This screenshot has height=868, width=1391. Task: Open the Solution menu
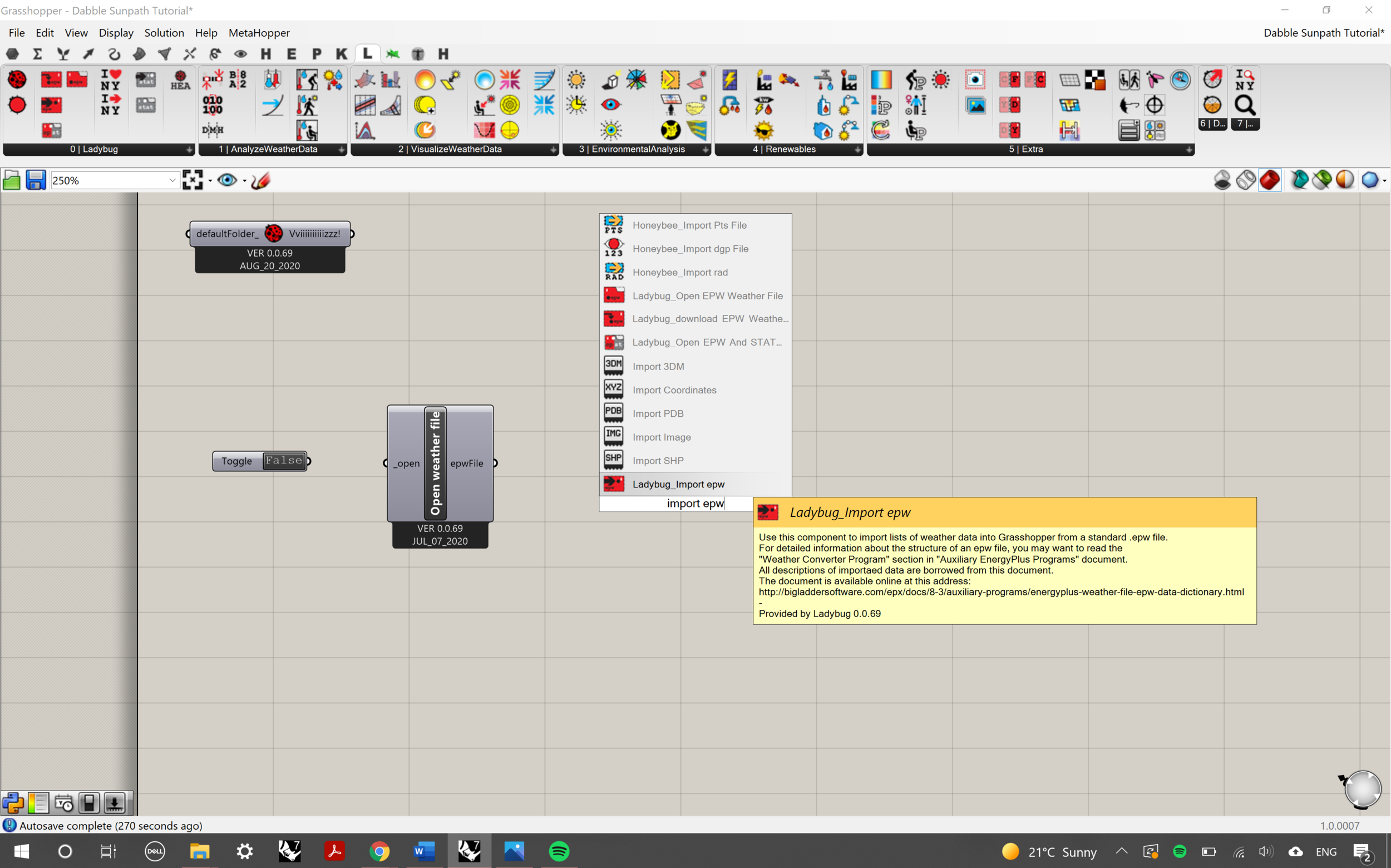(164, 33)
